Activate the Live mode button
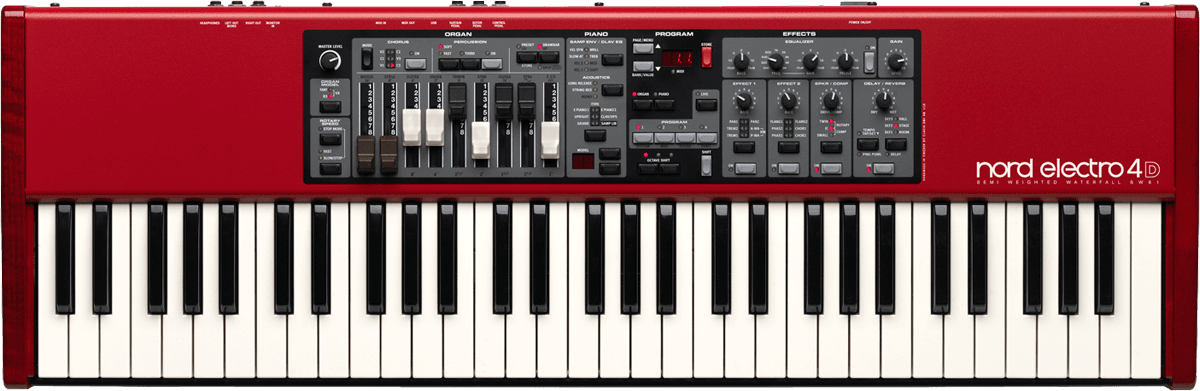The height and width of the screenshot is (391, 1200). pos(706,104)
